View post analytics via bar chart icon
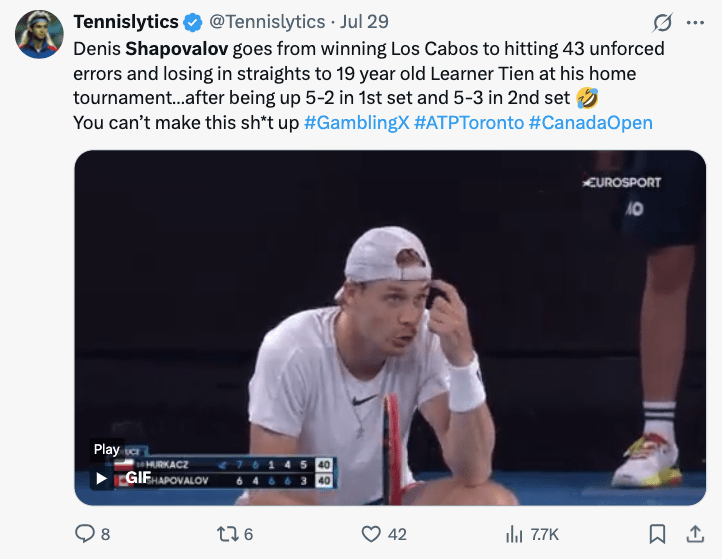The image size is (722, 559). pyautogui.click(x=515, y=534)
